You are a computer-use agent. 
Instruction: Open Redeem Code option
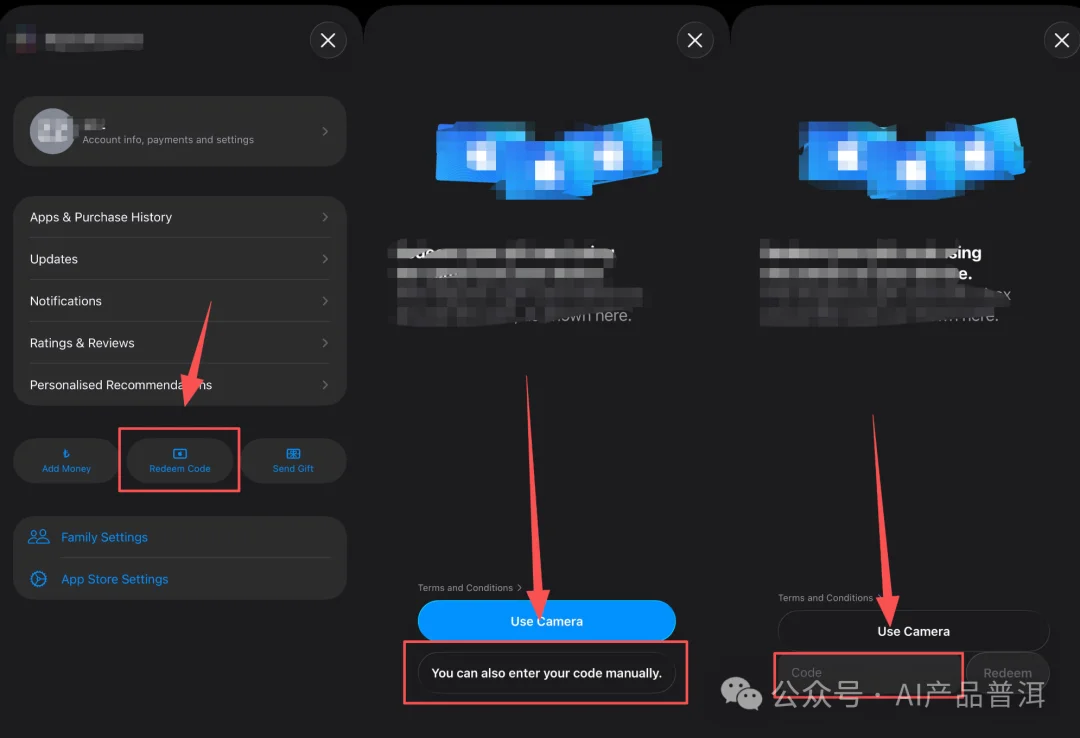(180, 460)
